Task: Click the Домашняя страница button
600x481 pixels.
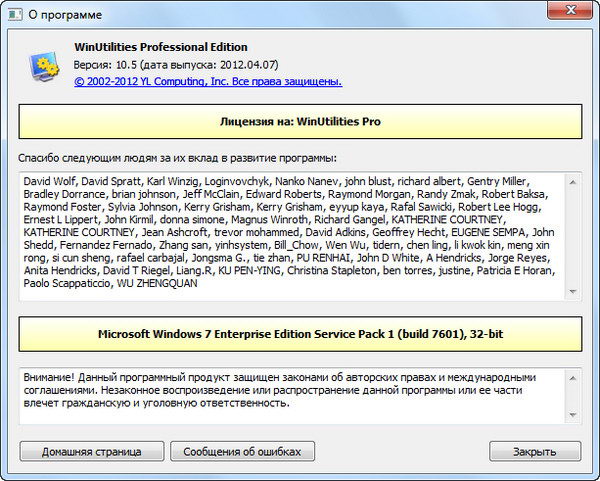Action: [x=91, y=451]
